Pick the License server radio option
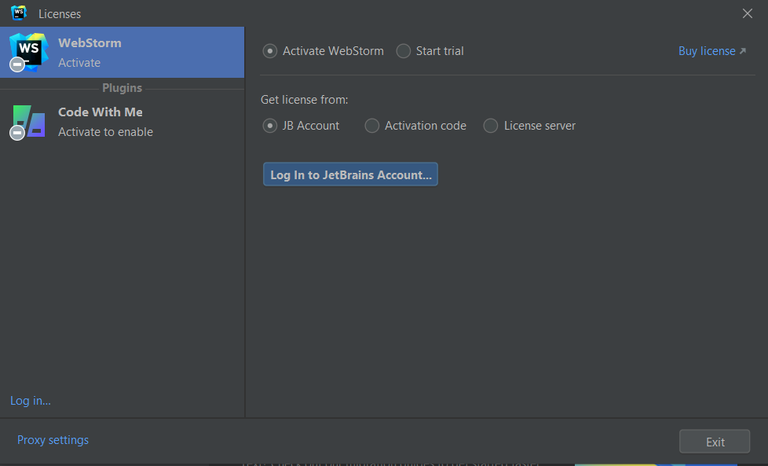 click(491, 126)
